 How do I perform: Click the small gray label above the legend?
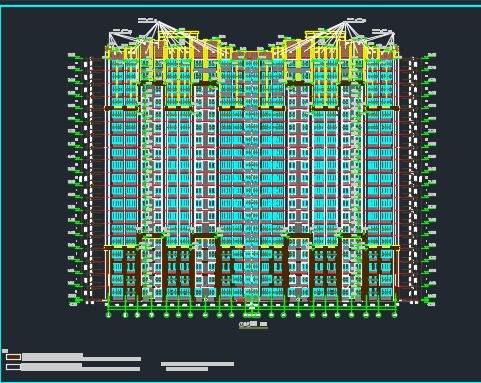[x=5, y=351]
